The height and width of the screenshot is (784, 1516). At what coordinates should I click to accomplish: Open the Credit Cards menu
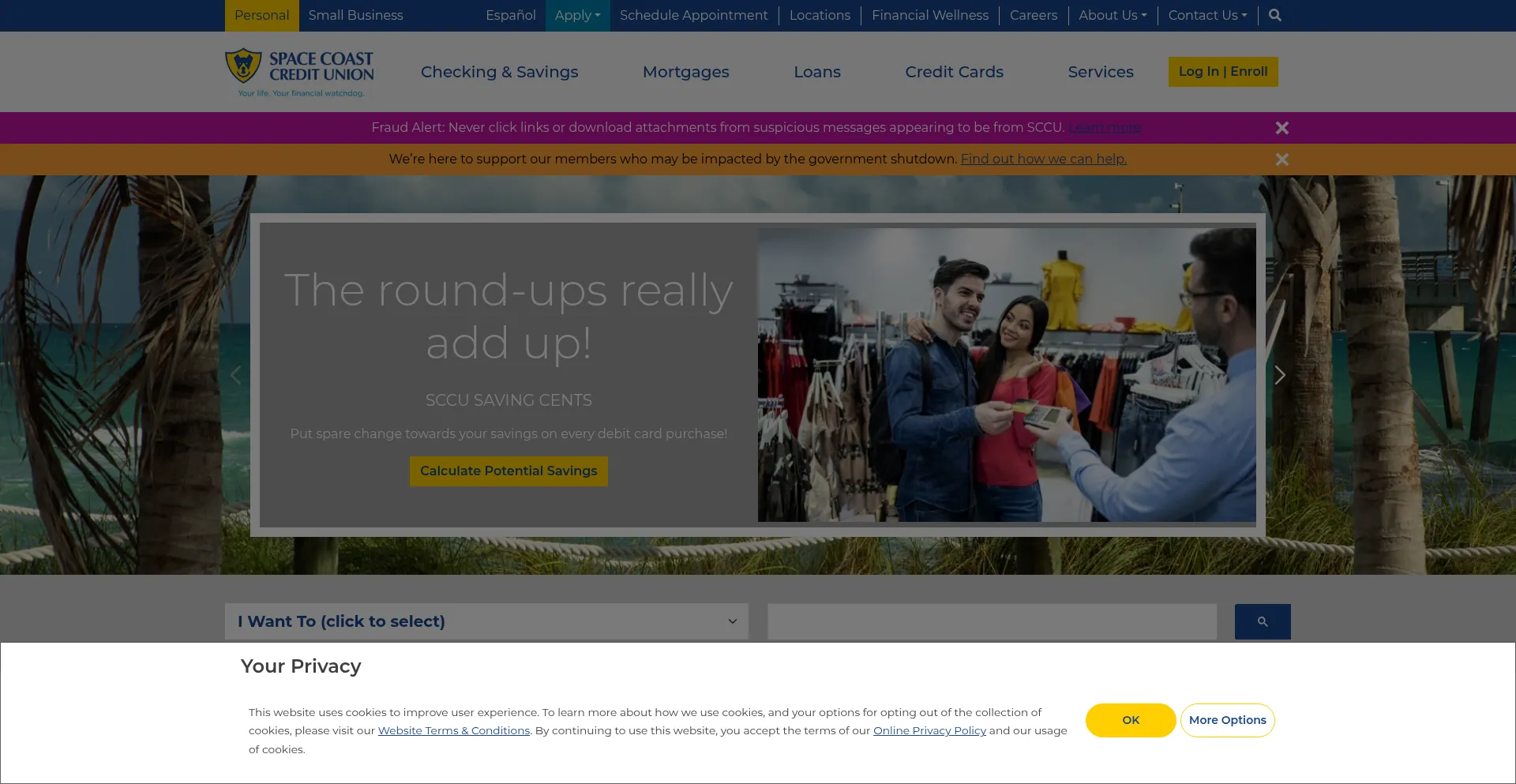coord(954,72)
